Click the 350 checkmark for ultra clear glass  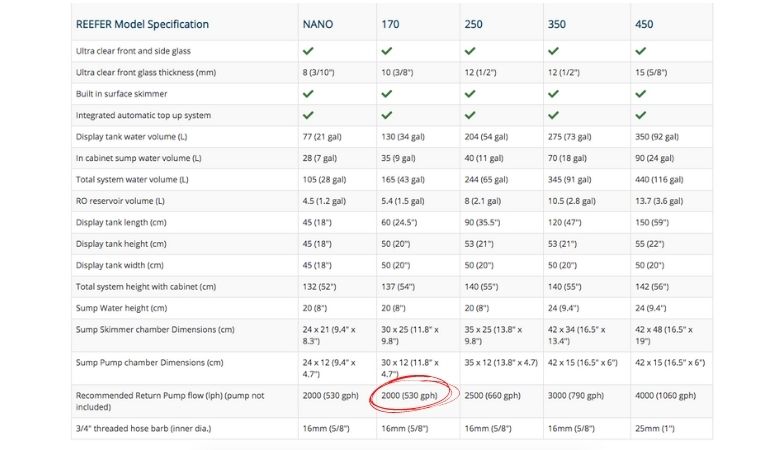click(553, 51)
